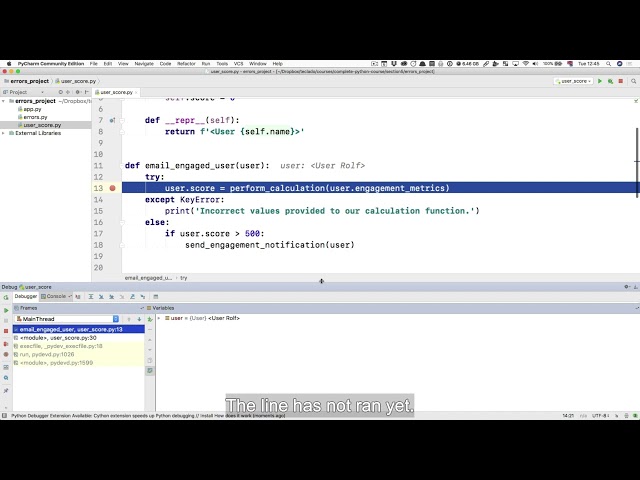Stop the process from the top toolbar
The height and width of the screenshot is (480, 640).
click(x=621, y=81)
